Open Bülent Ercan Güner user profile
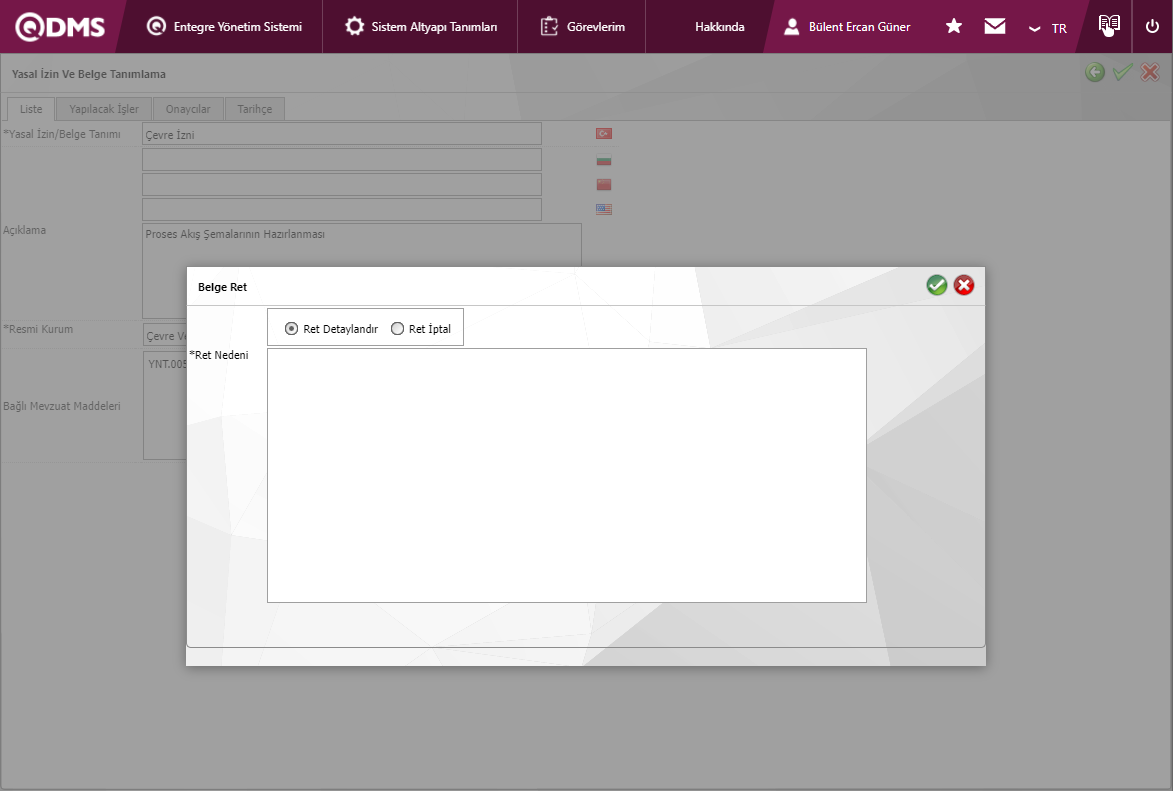 (847, 27)
